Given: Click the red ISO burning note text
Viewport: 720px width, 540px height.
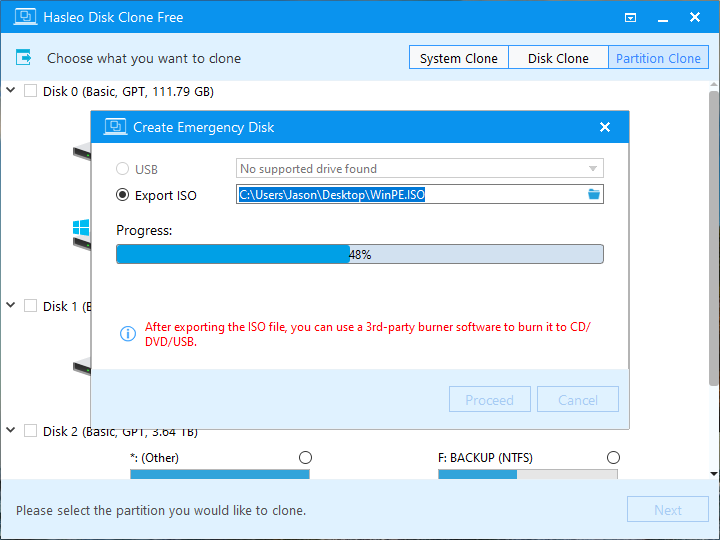Looking at the screenshot, I should (367, 334).
